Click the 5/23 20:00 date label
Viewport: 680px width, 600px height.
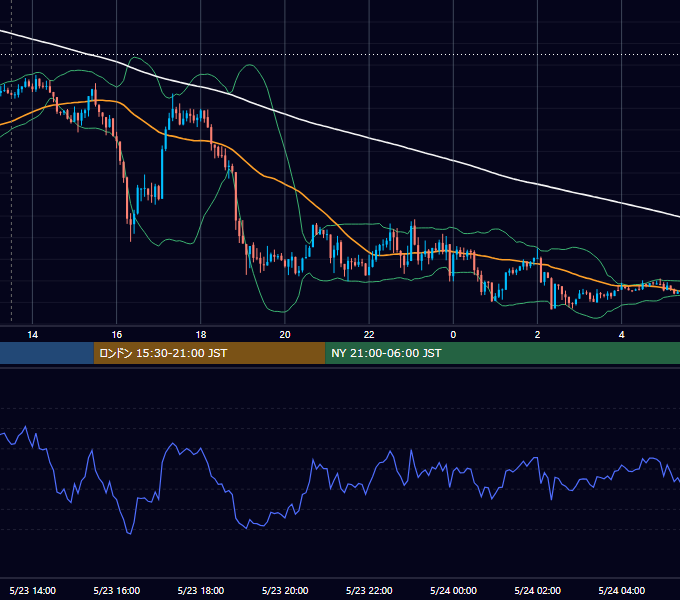(x=285, y=590)
